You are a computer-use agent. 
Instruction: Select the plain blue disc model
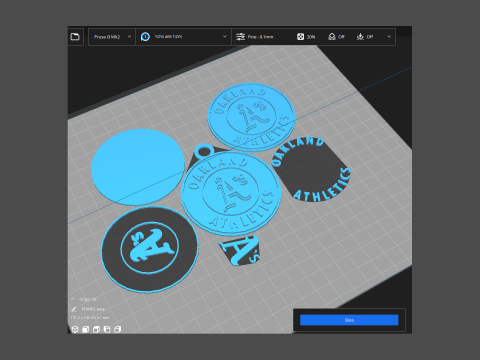click(x=138, y=167)
